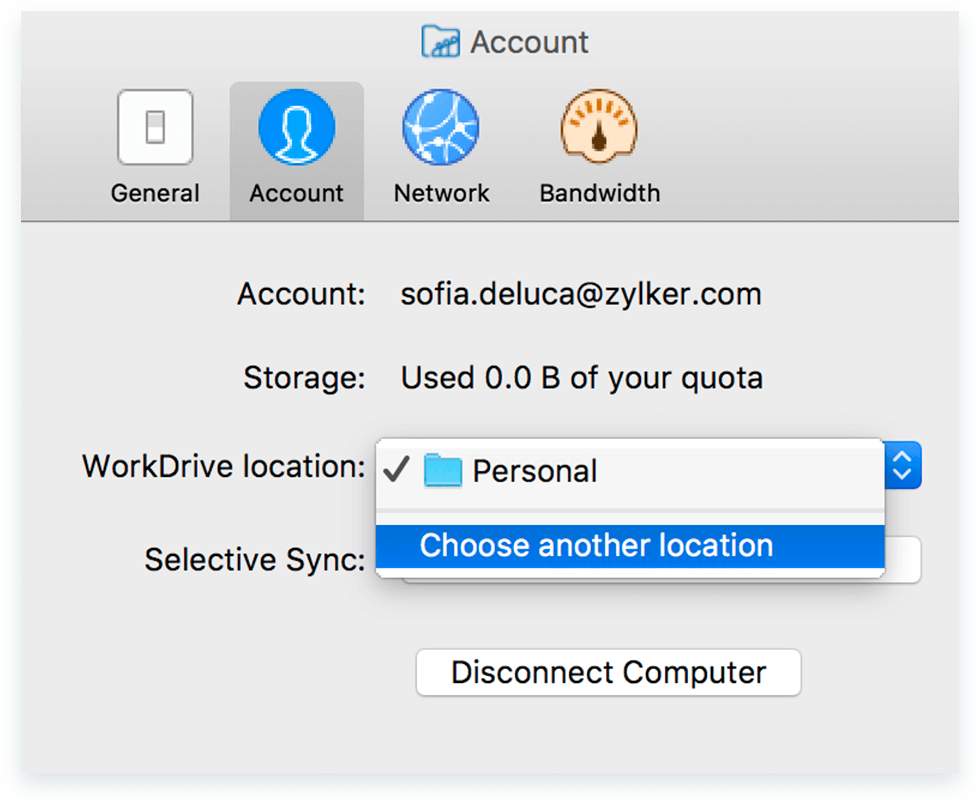Click the storage quota usage text
This screenshot has height=805, width=980.
(581, 378)
